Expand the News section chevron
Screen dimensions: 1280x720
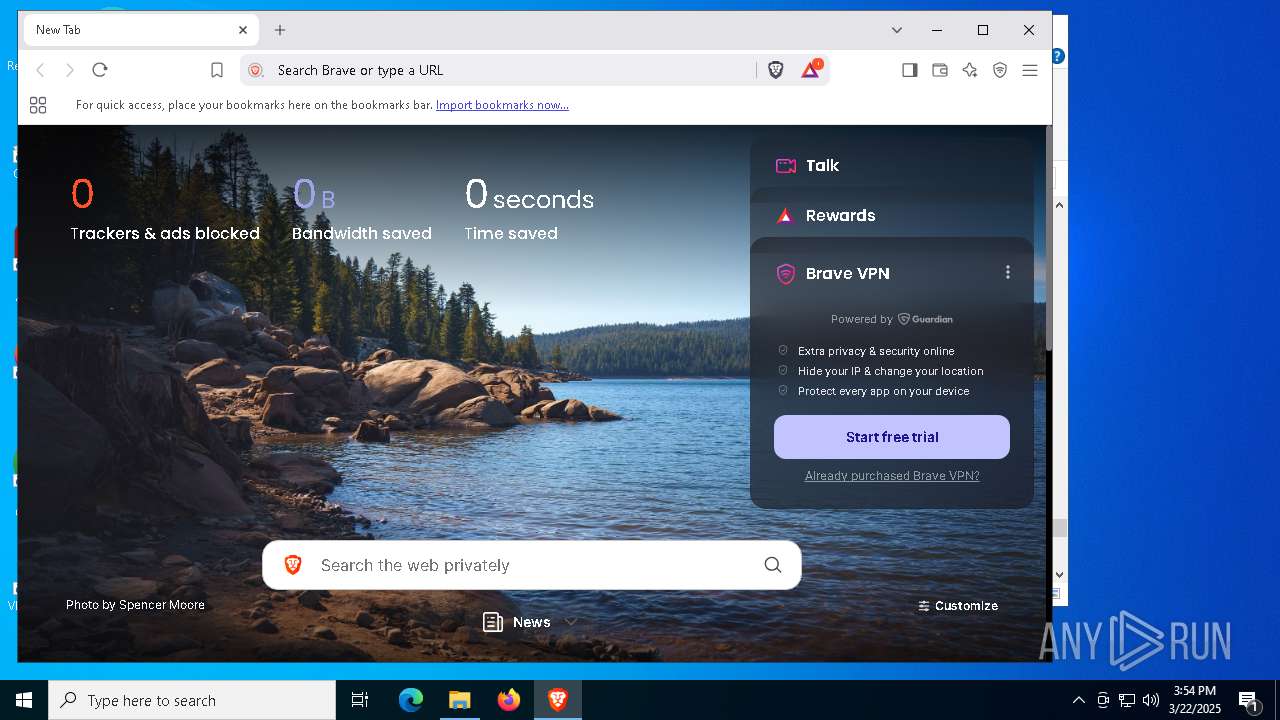click(571, 622)
